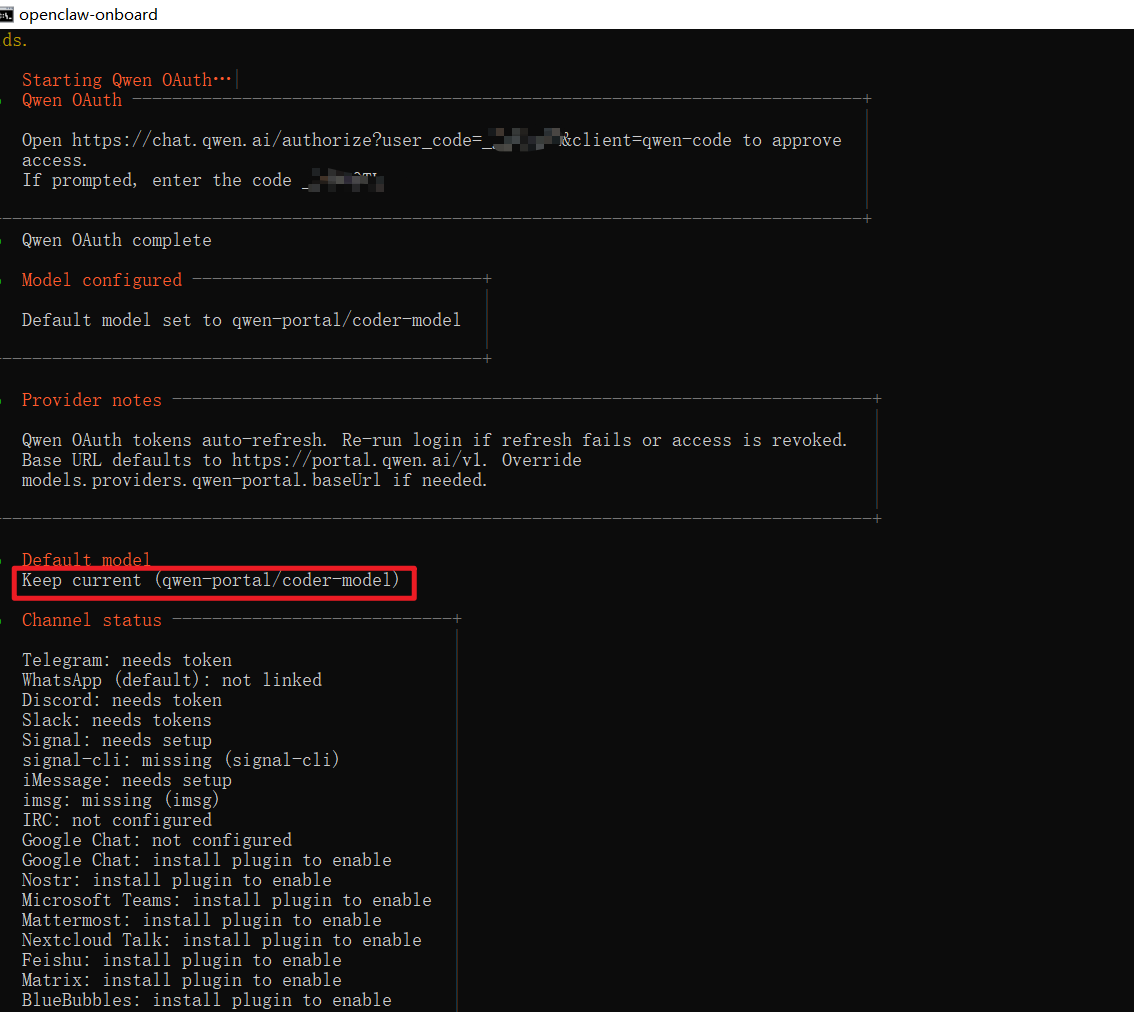
Task: Click 'signal-cli: missing (signal-cli)' line
Action: click(x=180, y=760)
